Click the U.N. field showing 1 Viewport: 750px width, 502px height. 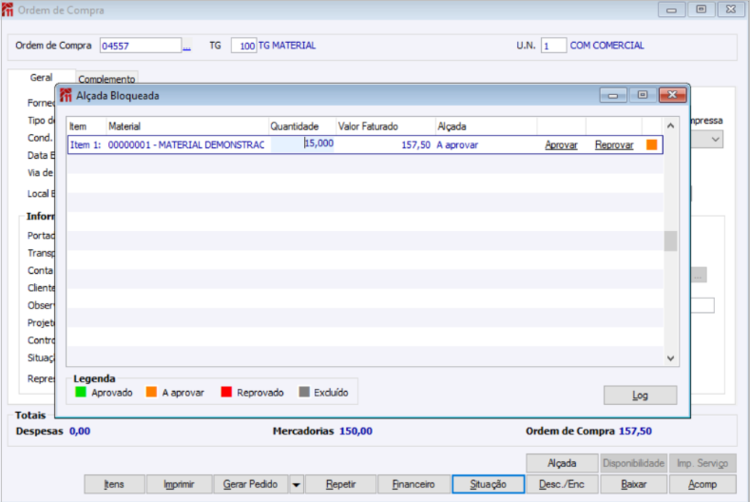coord(554,45)
